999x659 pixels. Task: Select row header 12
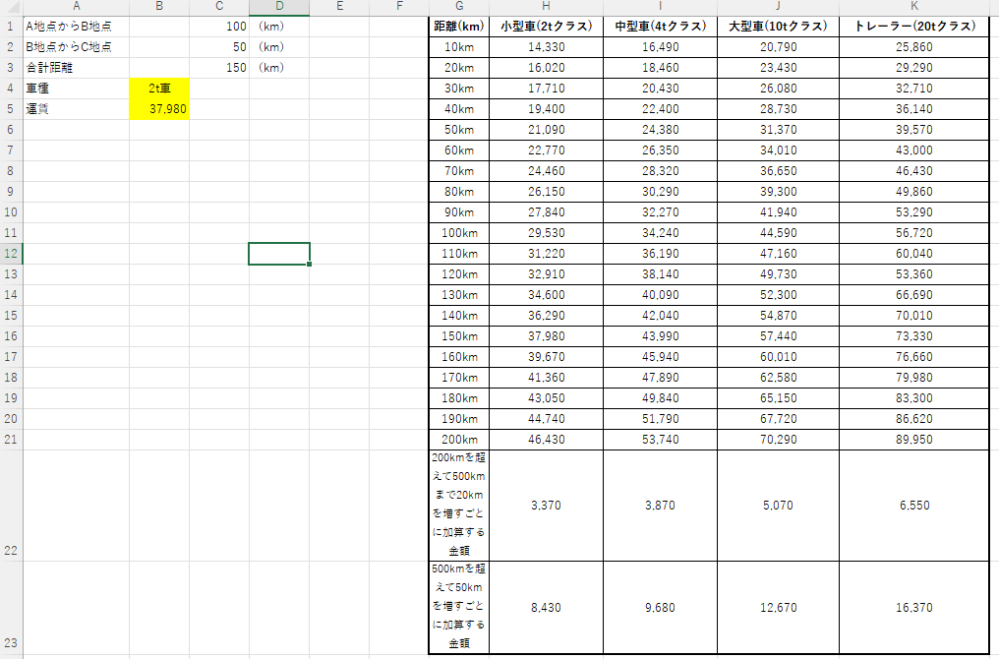10,253
